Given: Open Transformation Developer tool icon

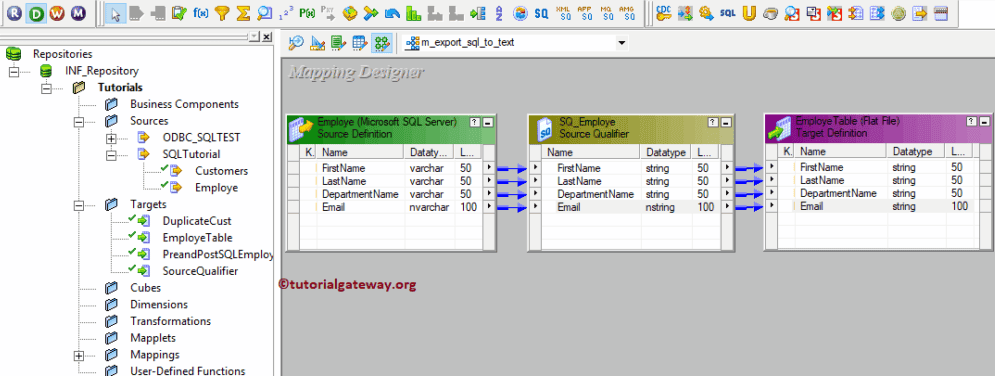Looking at the screenshot, I should pyautogui.click(x=338, y=43).
